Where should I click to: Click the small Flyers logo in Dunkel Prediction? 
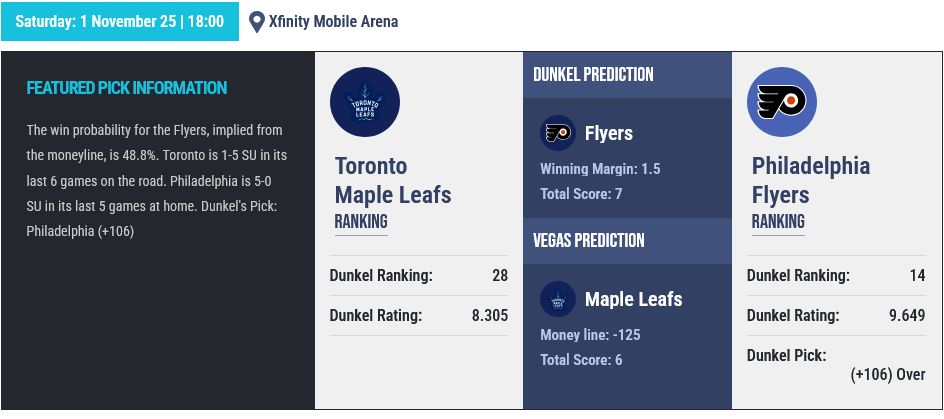tap(557, 133)
